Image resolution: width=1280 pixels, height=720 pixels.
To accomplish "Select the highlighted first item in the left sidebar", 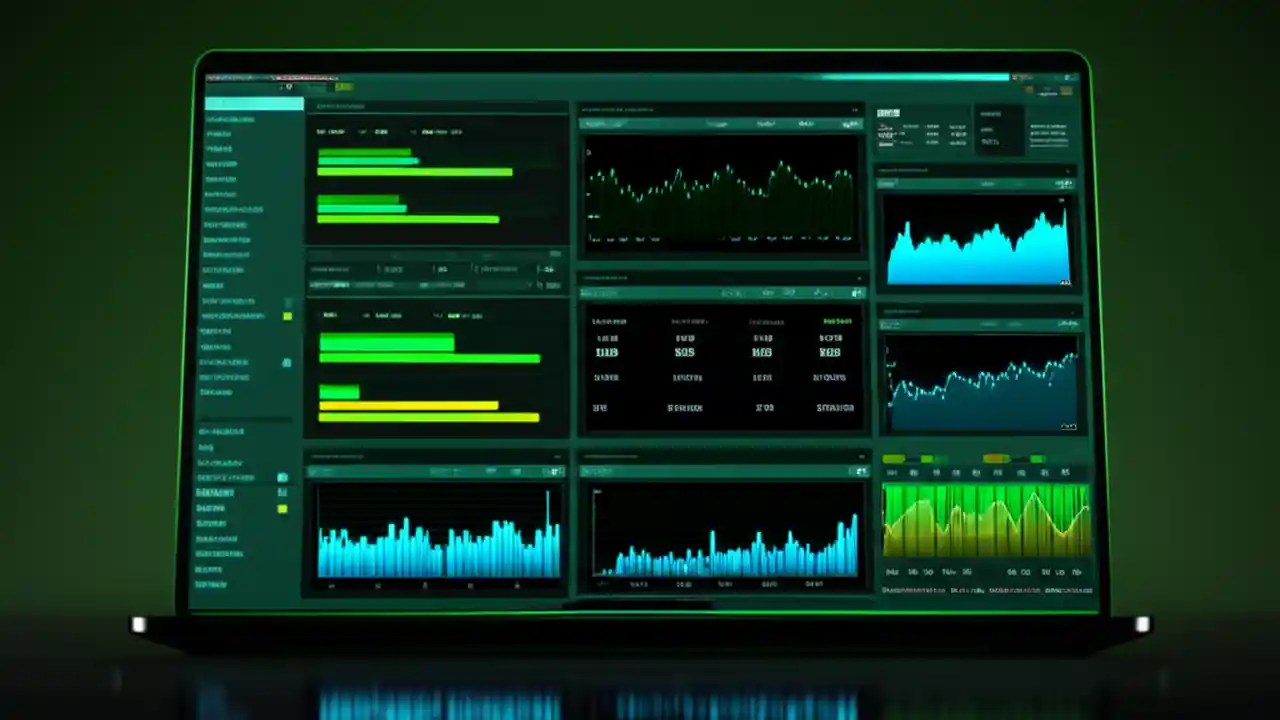I will pyautogui.click(x=253, y=103).
